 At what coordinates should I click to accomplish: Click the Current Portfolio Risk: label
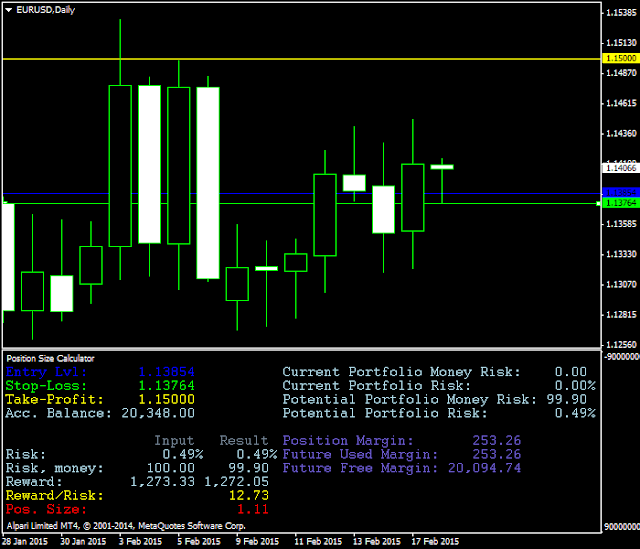[376, 385]
